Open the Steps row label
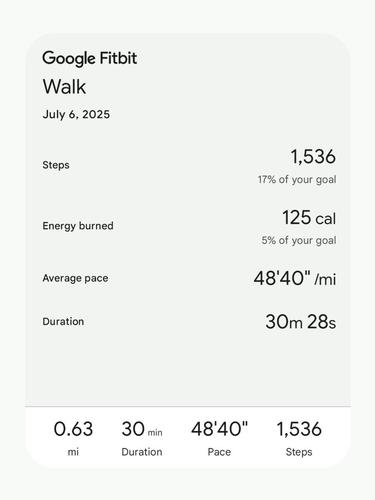The image size is (375, 500). [56, 165]
